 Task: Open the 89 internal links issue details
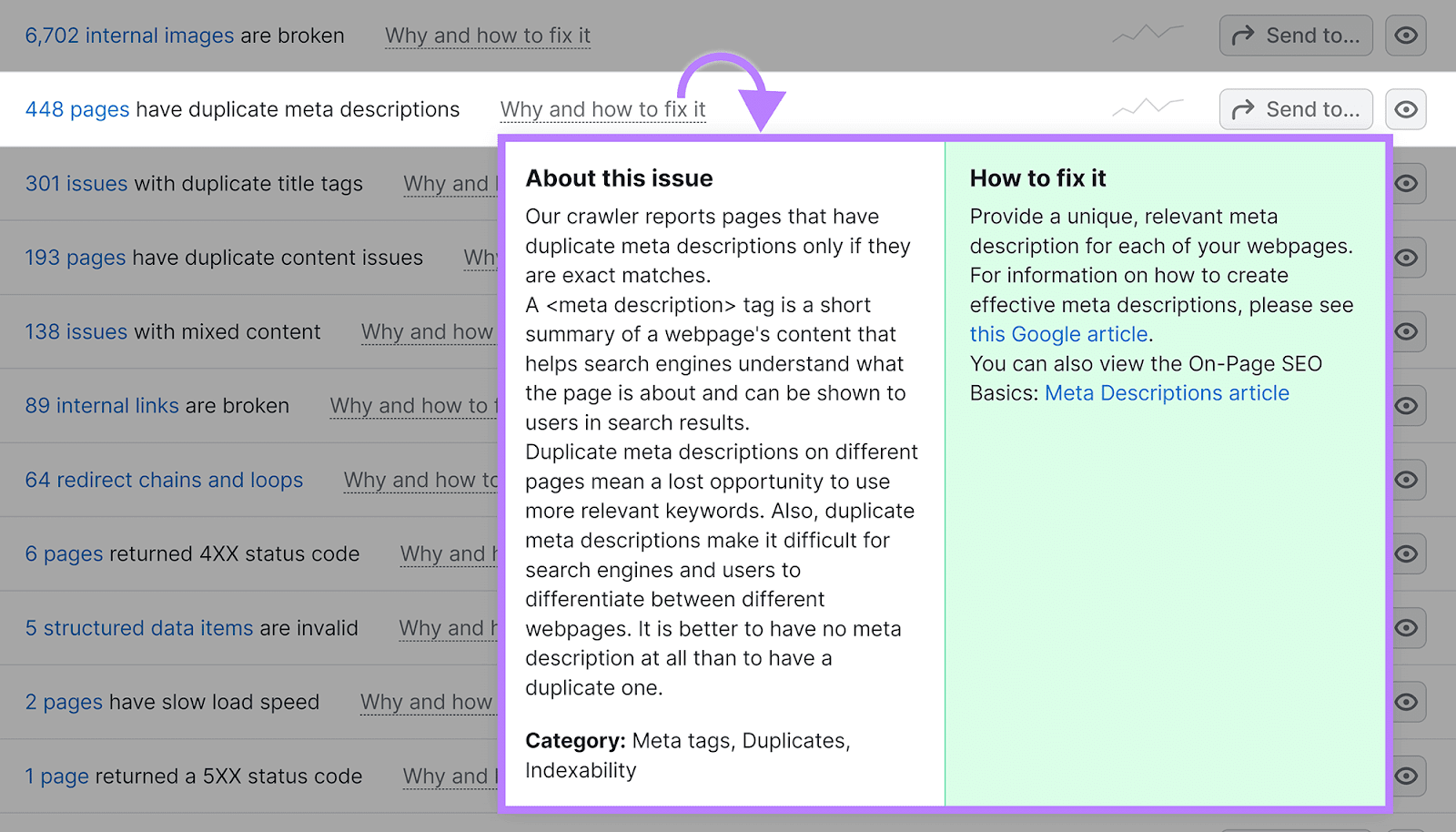coord(102,406)
